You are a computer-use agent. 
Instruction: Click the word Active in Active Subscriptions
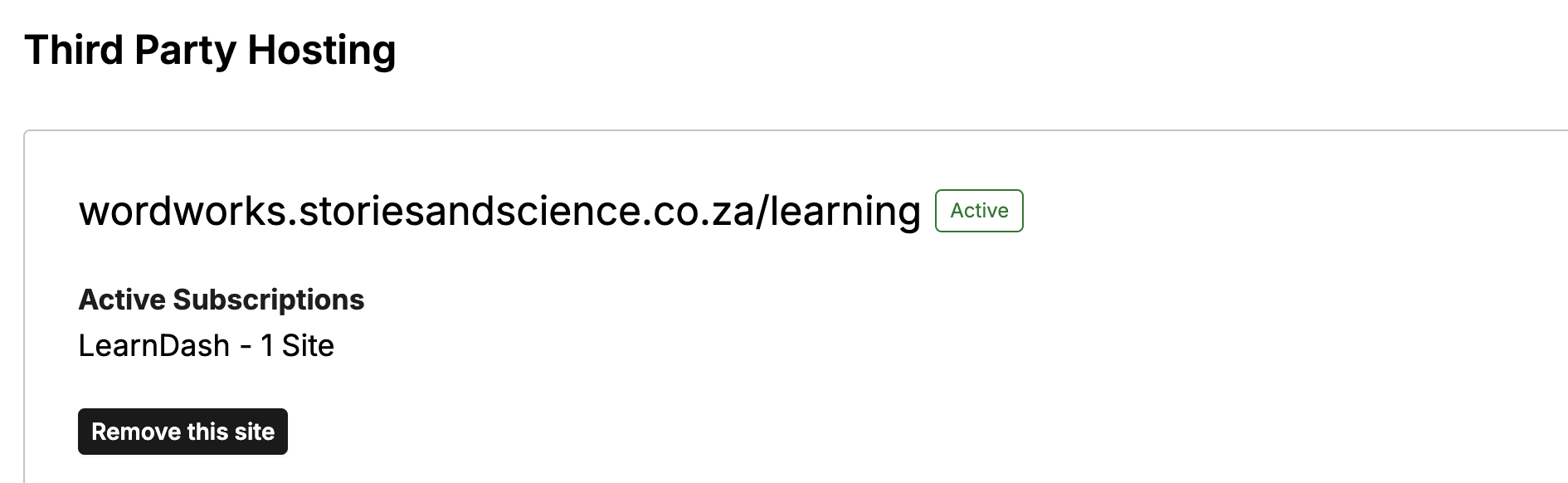(x=122, y=300)
